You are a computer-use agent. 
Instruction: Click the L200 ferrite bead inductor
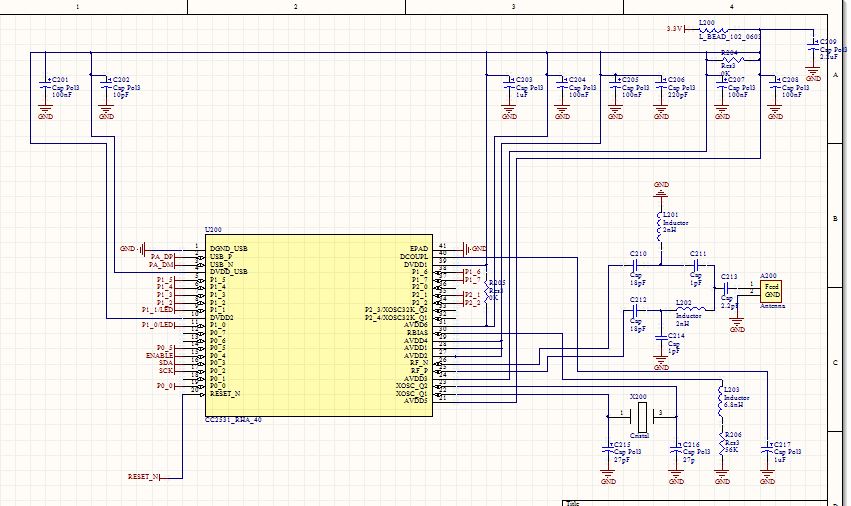(714, 29)
